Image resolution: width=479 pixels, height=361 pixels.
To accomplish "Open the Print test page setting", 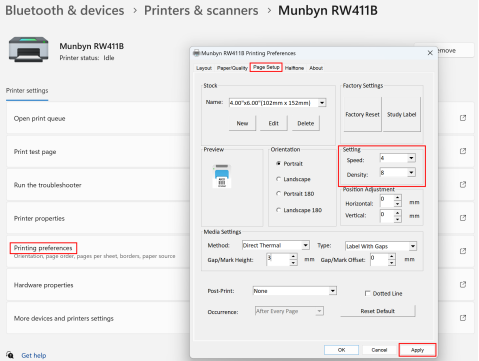I will click(98, 151).
